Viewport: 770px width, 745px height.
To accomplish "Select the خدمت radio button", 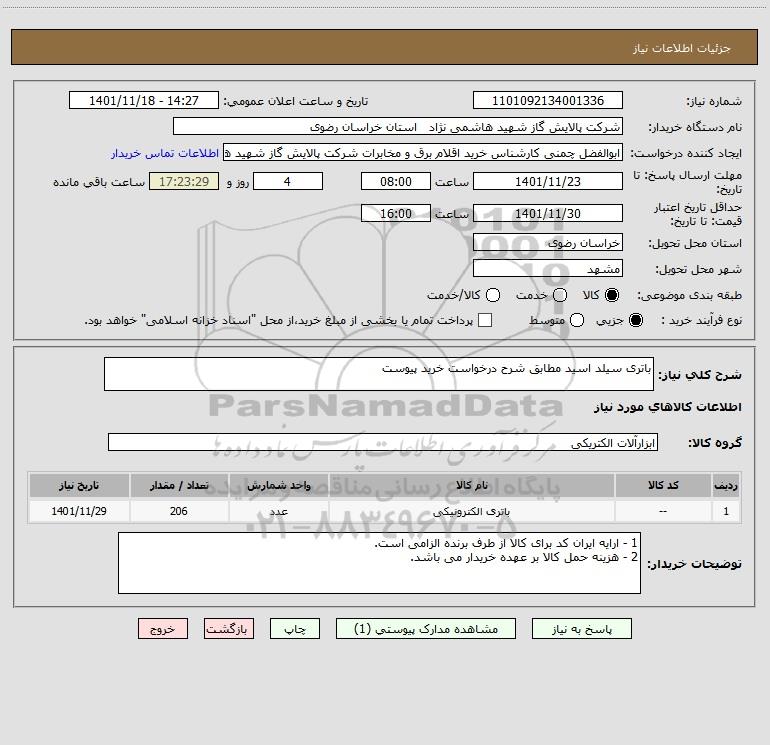I will pyautogui.click(x=560, y=295).
